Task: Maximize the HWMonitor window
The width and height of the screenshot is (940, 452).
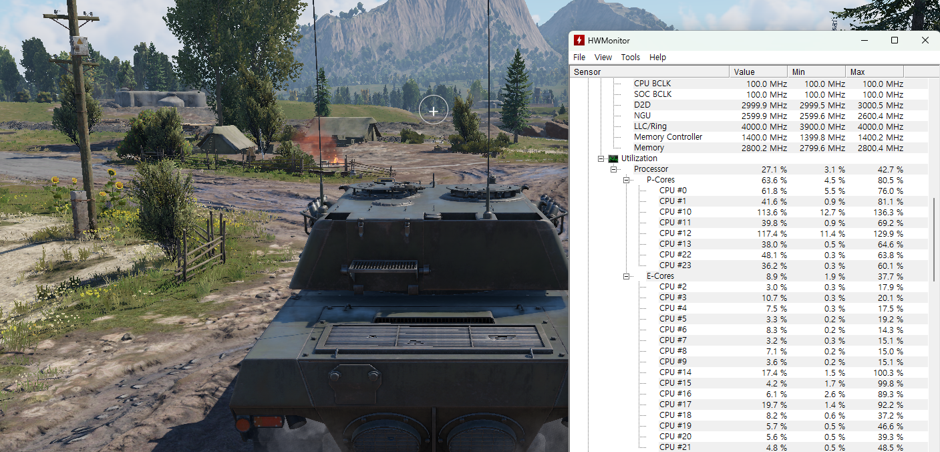Action: pos(894,40)
